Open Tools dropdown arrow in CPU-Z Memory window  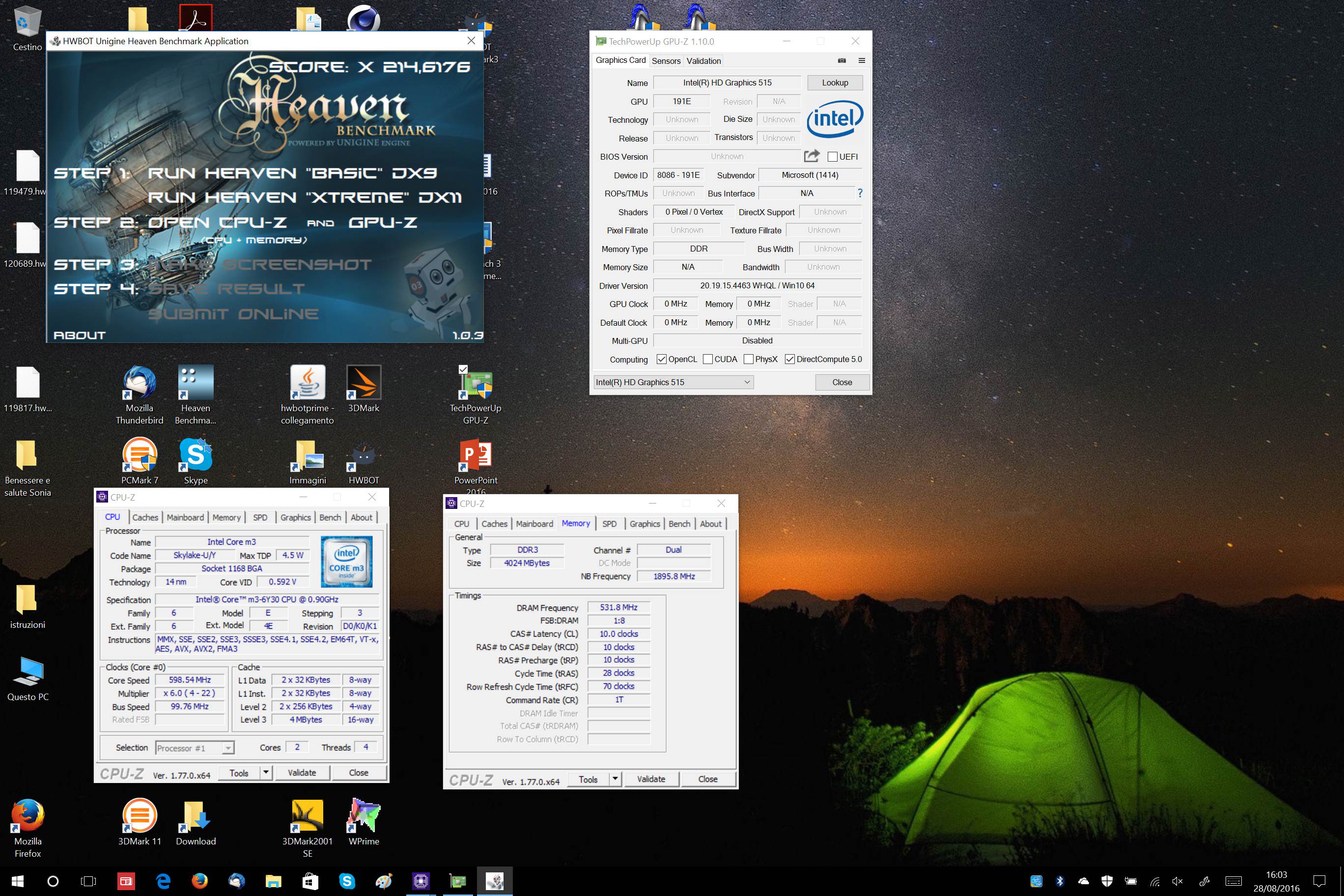(615, 778)
